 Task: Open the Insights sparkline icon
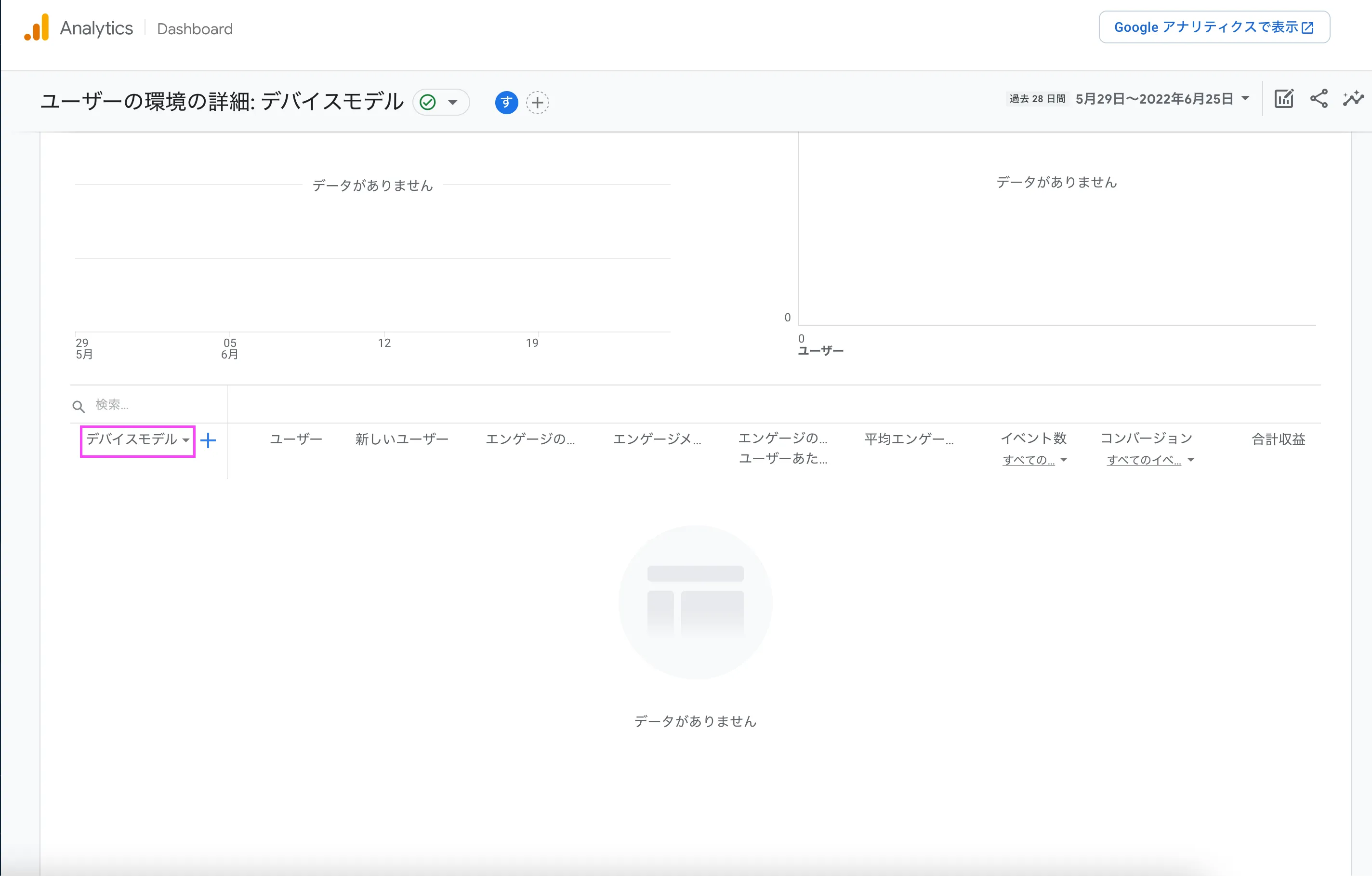(1353, 99)
